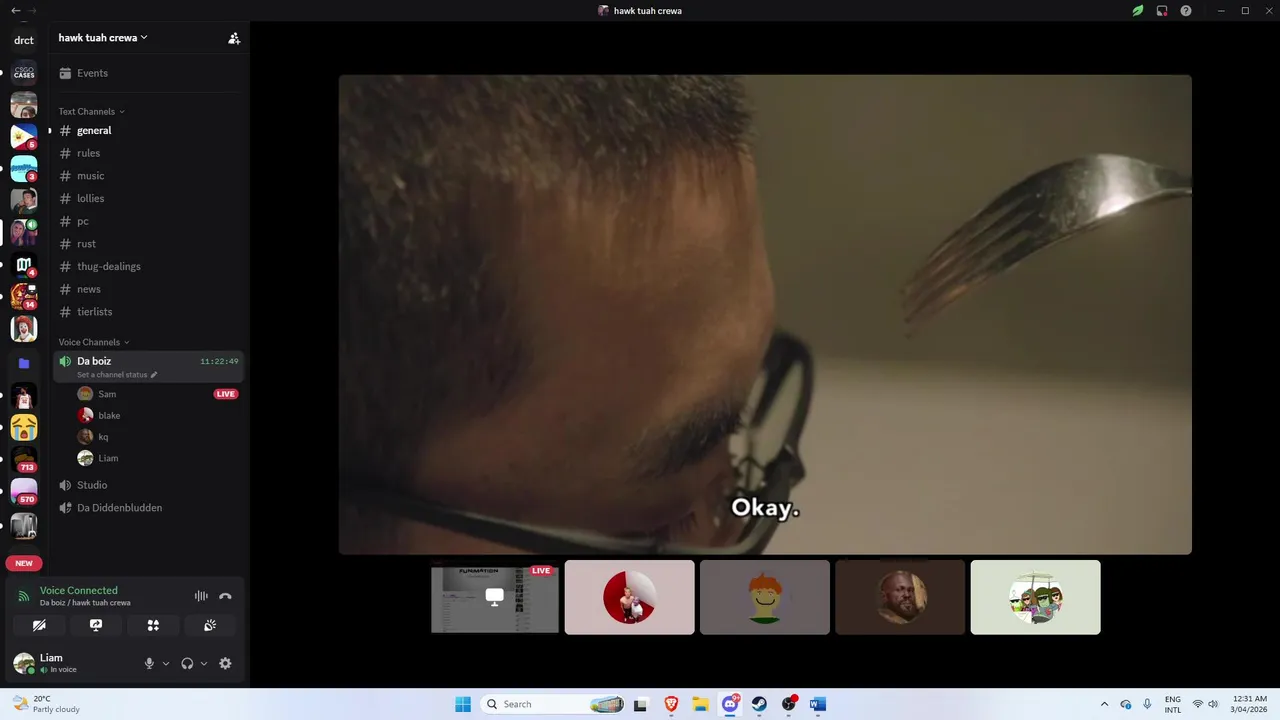
Task: Click the Share Your Screen button
Action: pos(96,625)
